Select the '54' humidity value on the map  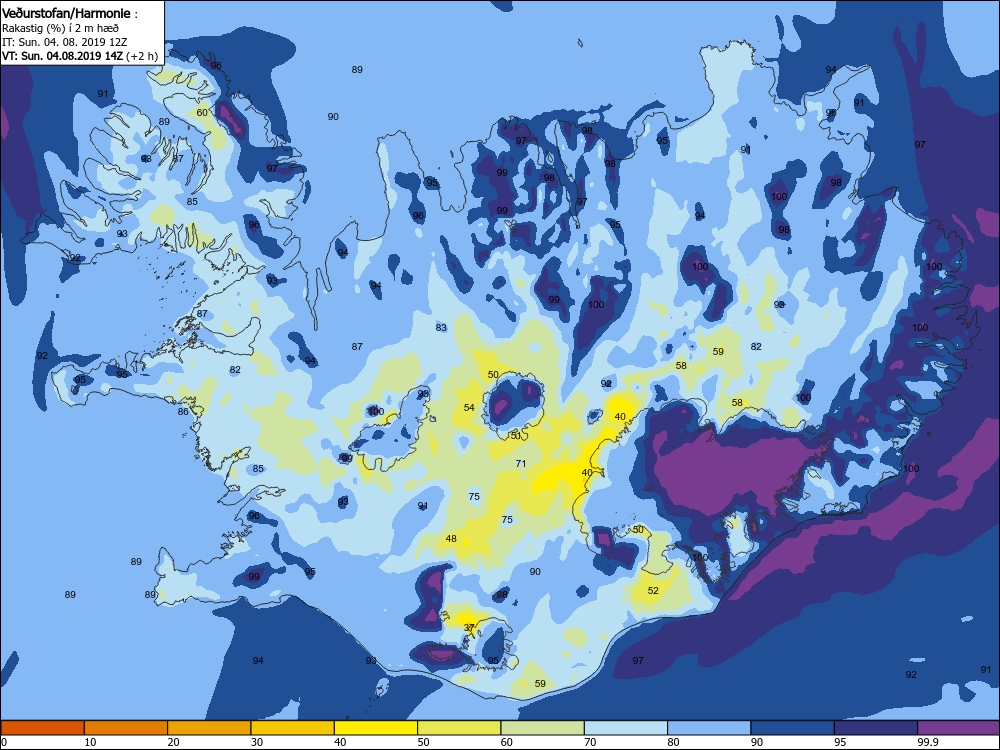pos(469,407)
